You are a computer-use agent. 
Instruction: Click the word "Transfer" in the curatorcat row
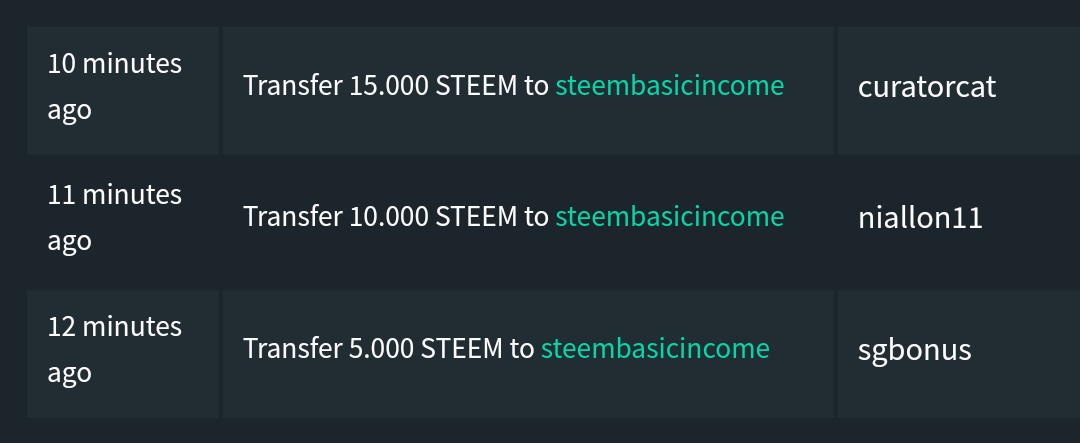[x=292, y=86]
